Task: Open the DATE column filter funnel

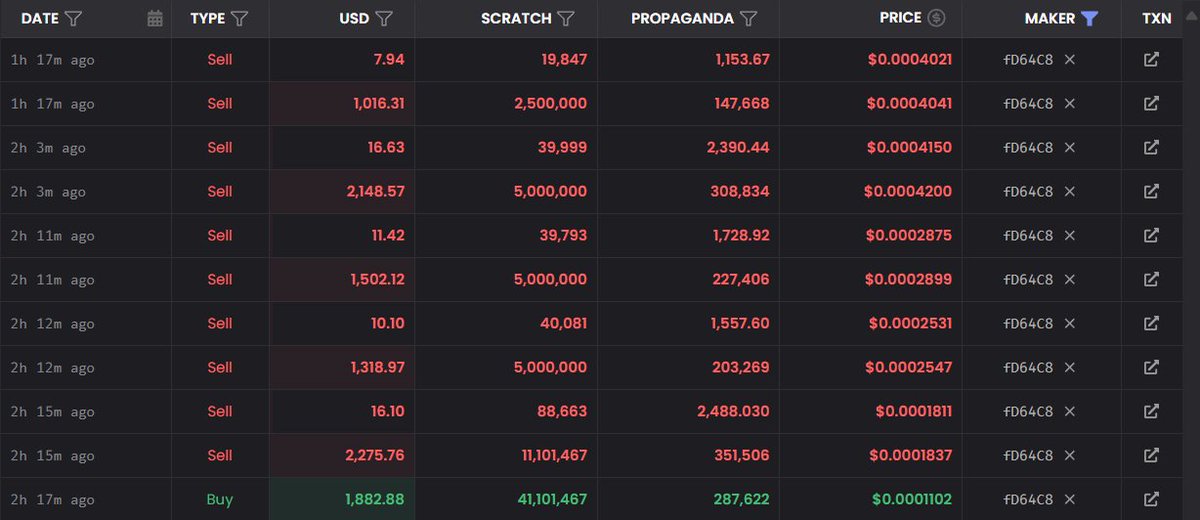Action: [x=73, y=18]
